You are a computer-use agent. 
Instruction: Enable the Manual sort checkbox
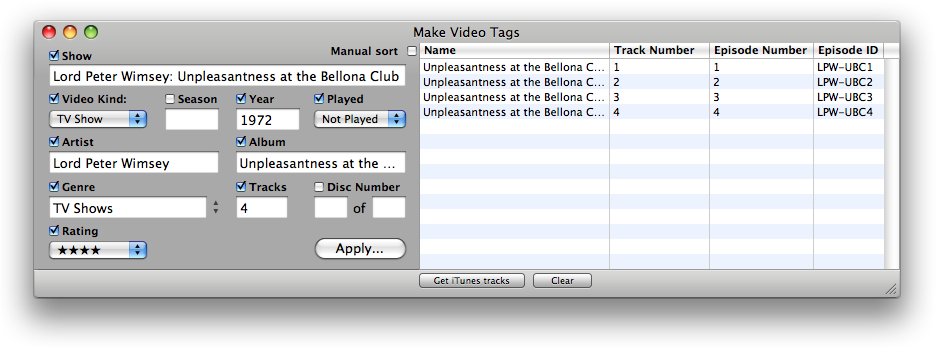click(412, 52)
